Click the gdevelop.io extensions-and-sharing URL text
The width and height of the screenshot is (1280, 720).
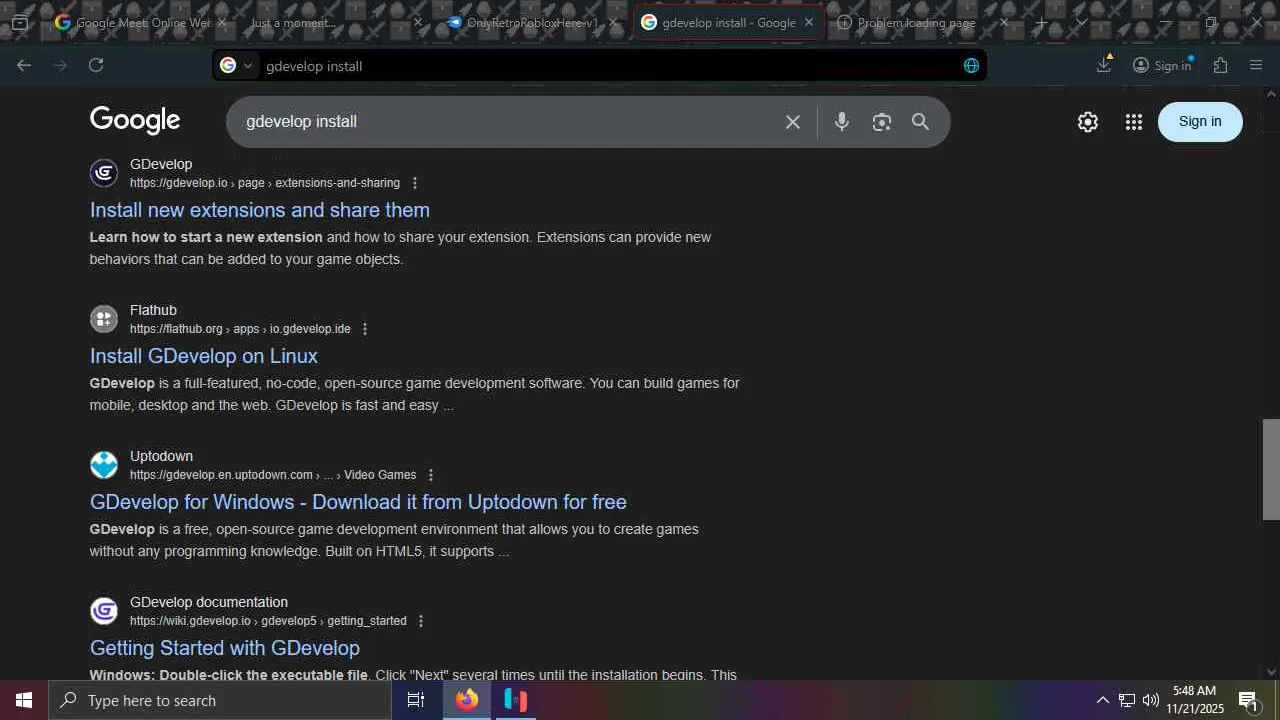[x=265, y=183]
